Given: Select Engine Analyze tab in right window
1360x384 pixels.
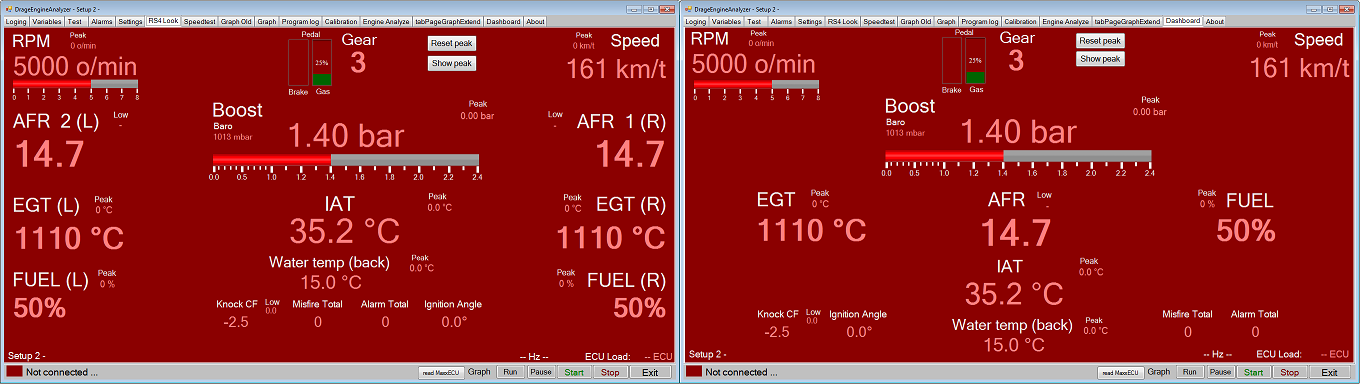Looking at the screenshot, I should [1066, 21].
